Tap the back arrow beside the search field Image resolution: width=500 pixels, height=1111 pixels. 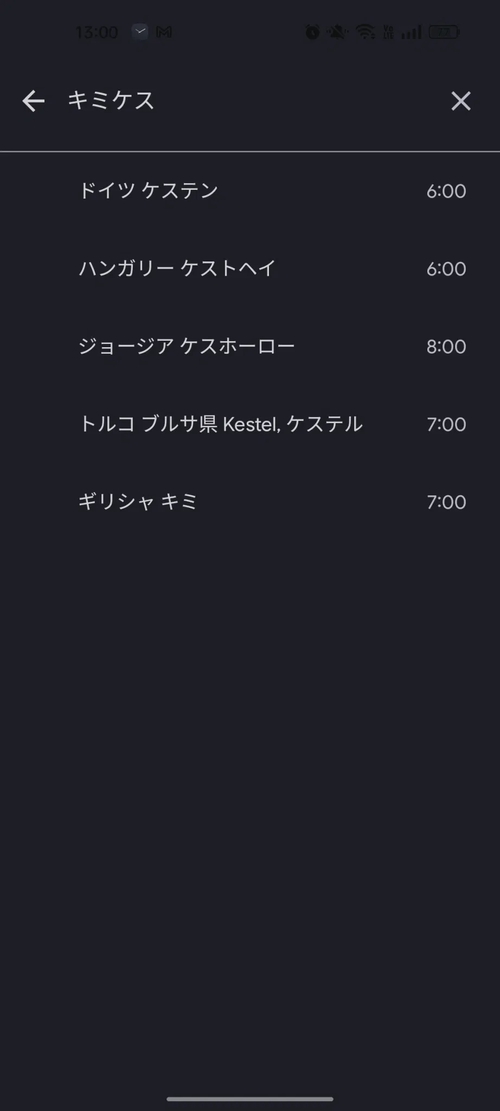tap(33, 101)
